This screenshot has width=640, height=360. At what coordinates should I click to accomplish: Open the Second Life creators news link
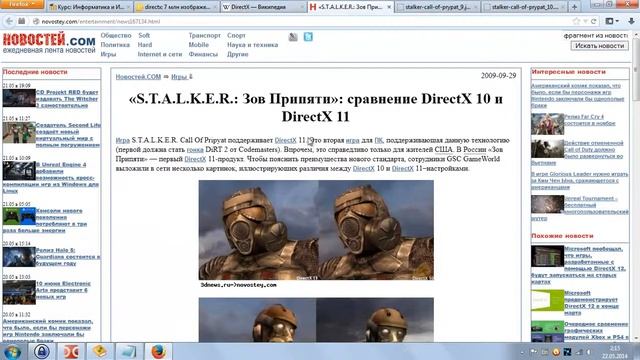coord(68,135)
